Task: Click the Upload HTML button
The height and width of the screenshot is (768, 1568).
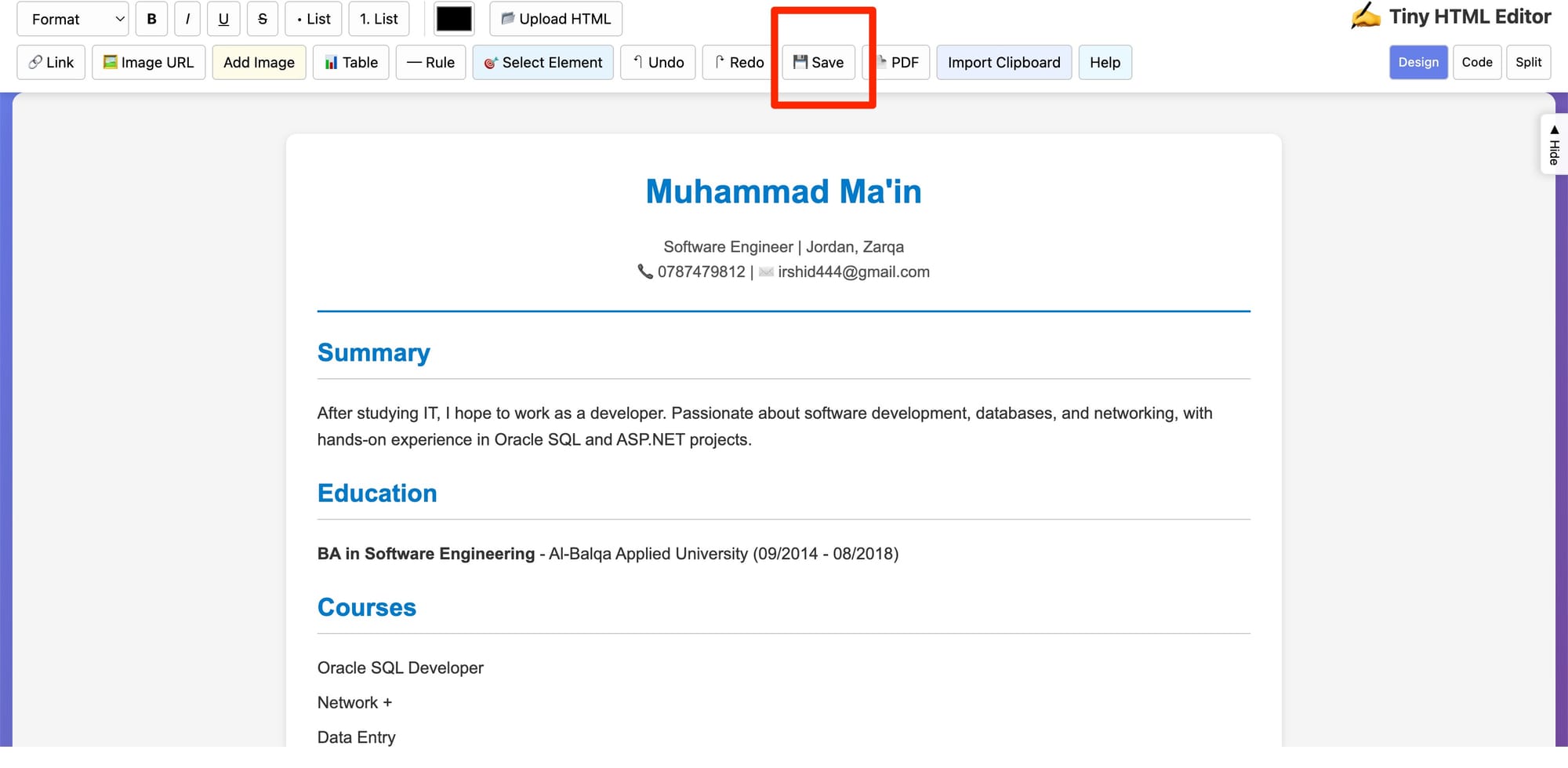Action: [556, 19]
